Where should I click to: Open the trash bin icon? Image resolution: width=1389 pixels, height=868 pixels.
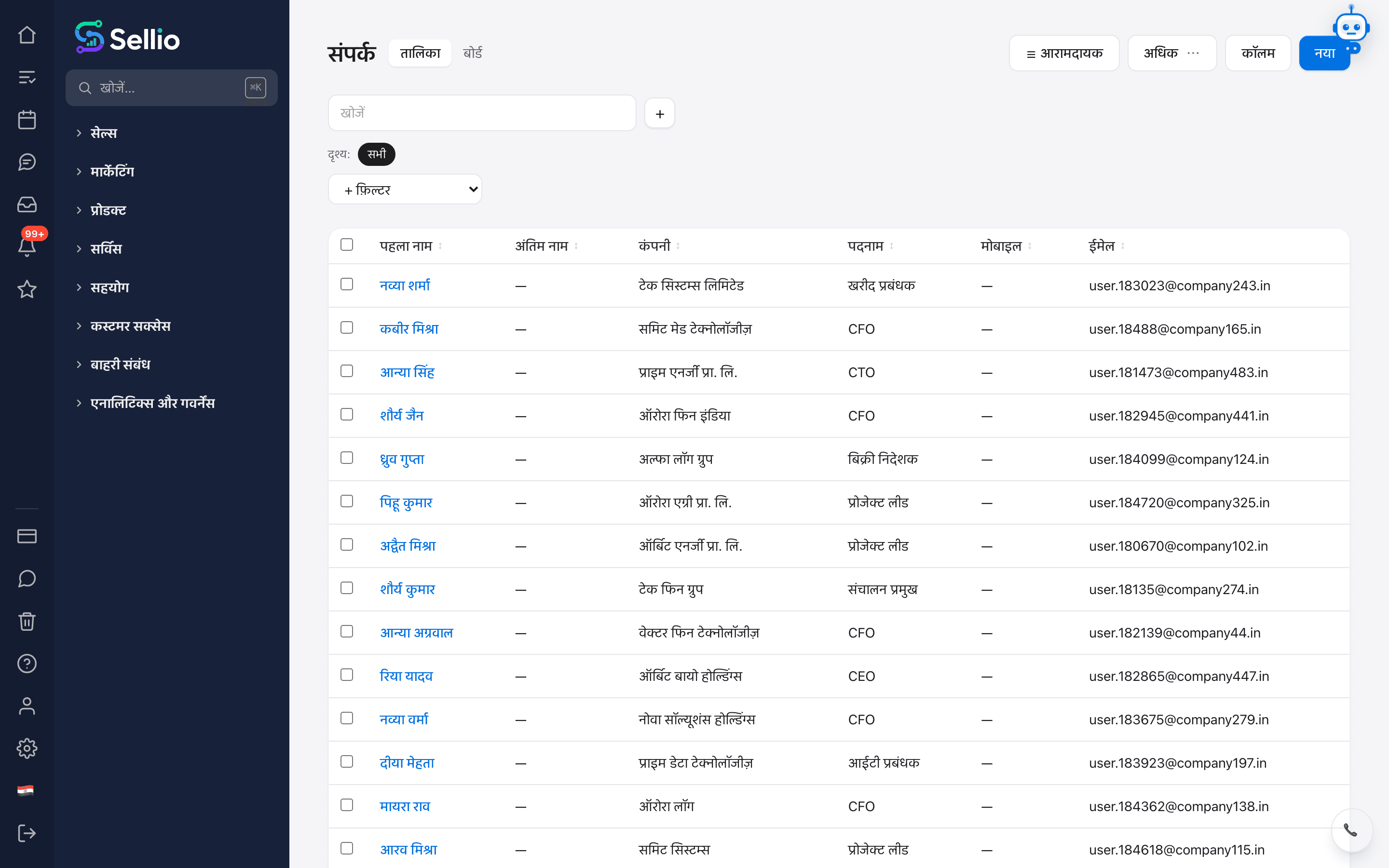(x=27, y=621)
